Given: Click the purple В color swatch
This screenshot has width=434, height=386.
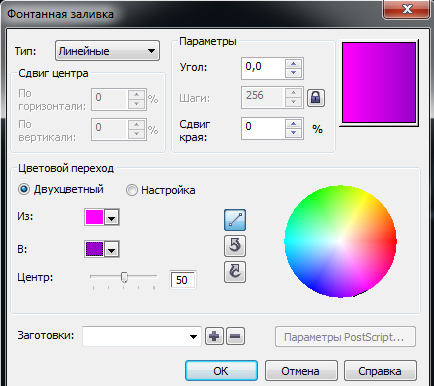Looking at the screenshot, I should 94,249.
